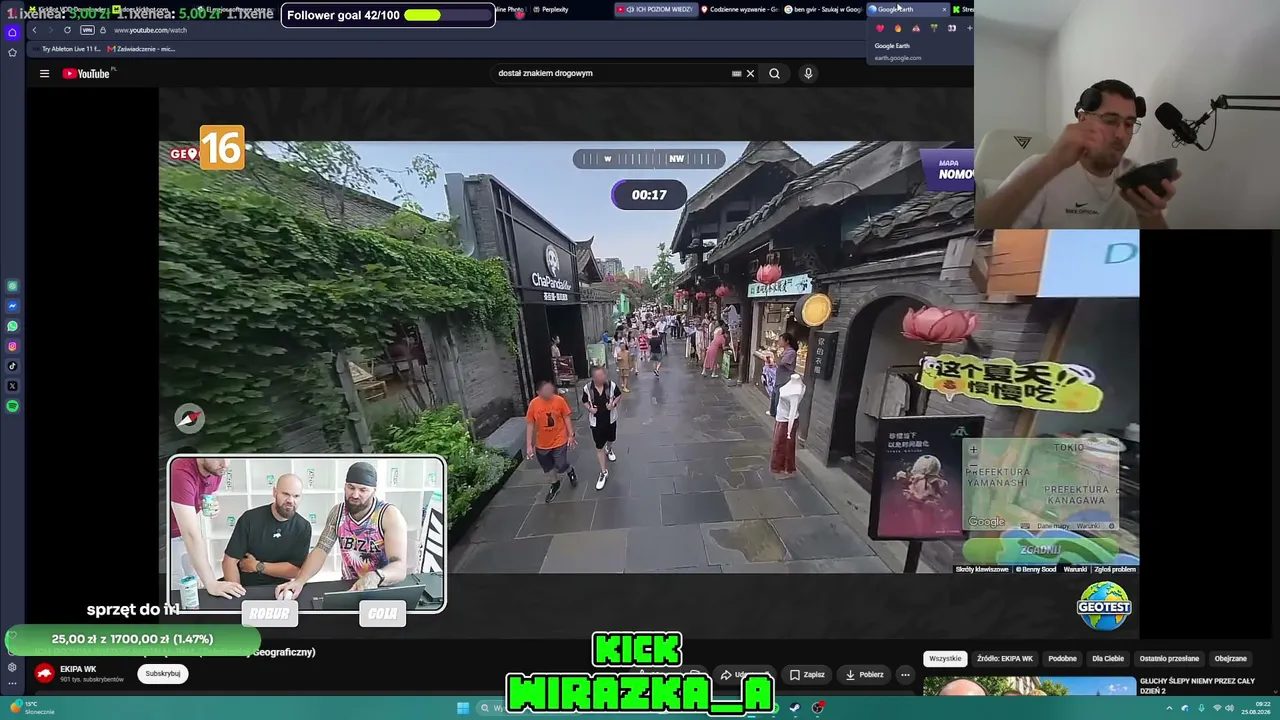Open the taskbar clock showing 08:22
The image size is (1280, 720).
pyautogui.click(x=1255, y=708)
